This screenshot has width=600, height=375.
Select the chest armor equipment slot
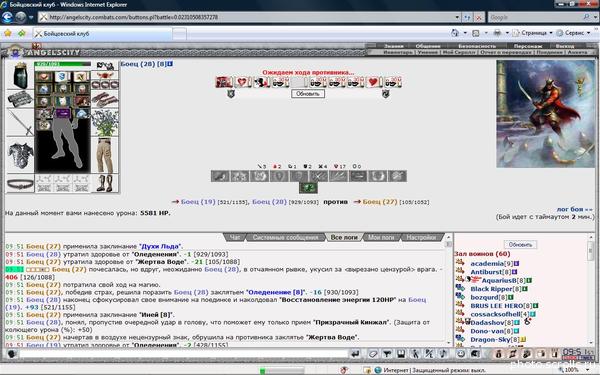coord(20,156)
